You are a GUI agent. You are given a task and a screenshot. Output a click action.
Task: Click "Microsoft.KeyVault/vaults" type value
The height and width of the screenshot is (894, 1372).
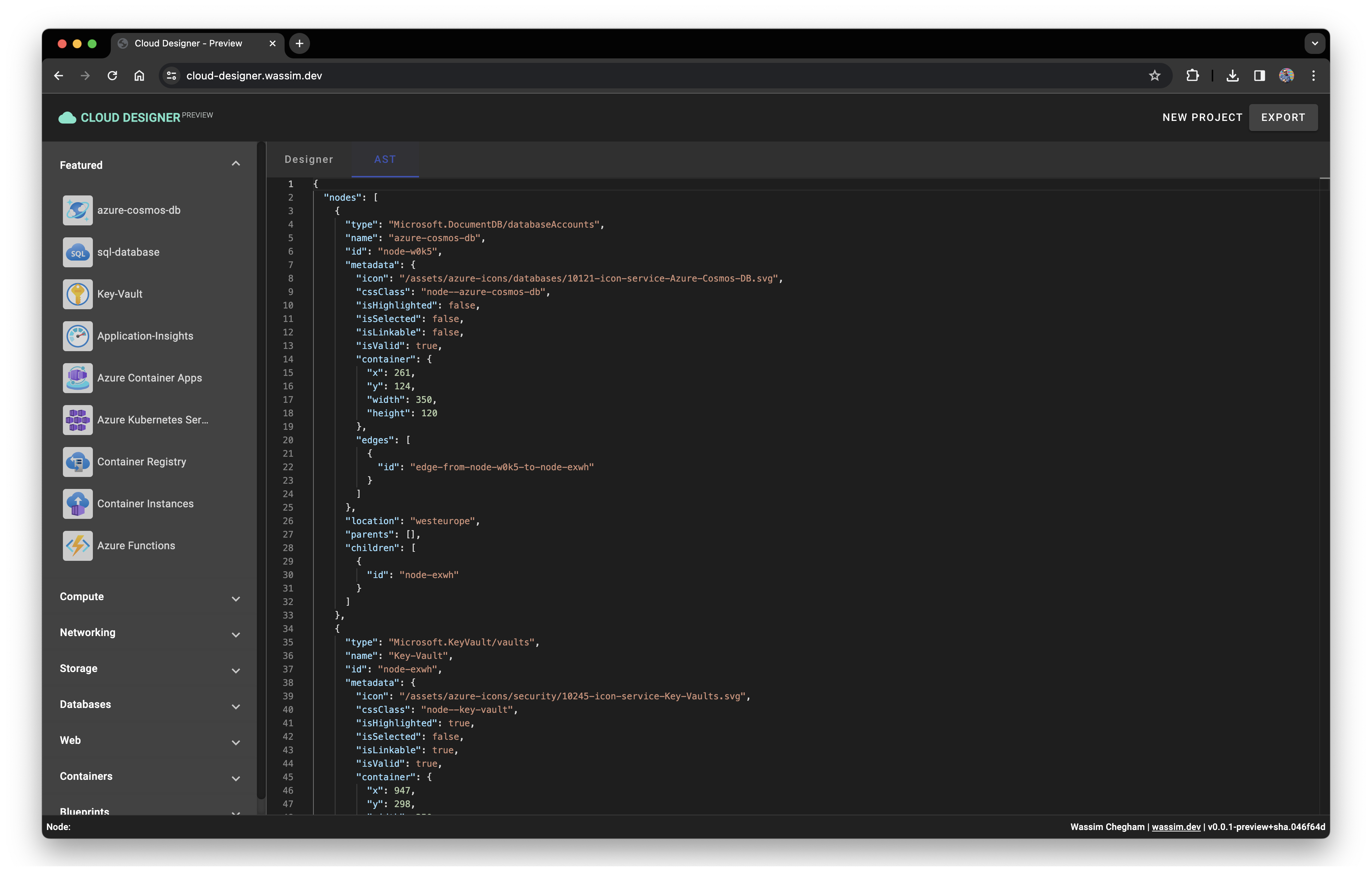point(462,643)
